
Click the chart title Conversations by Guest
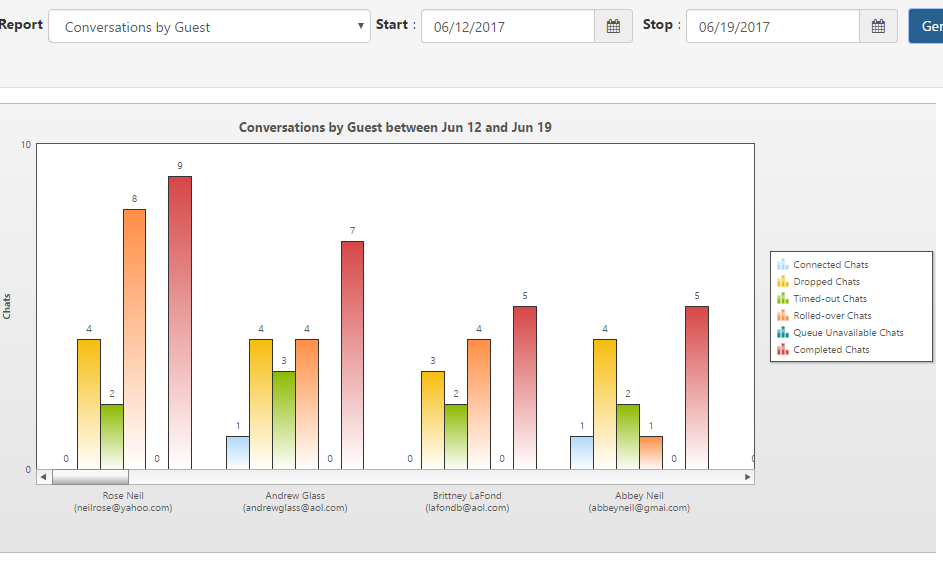(395, 127)
